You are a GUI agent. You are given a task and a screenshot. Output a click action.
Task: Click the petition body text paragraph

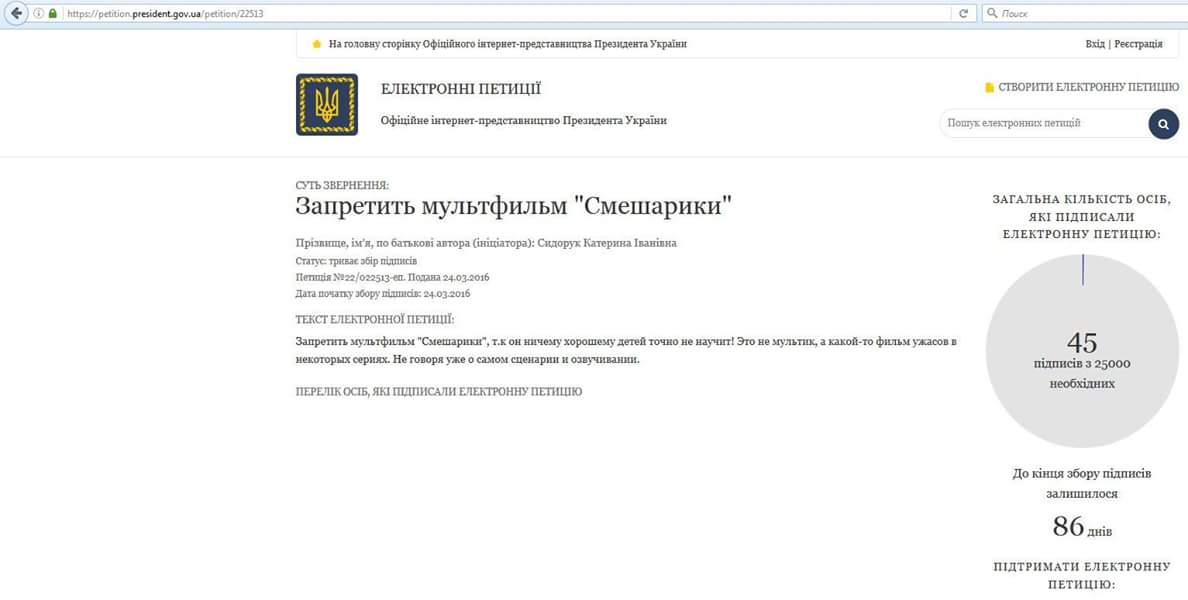click(x=626, y=351)
